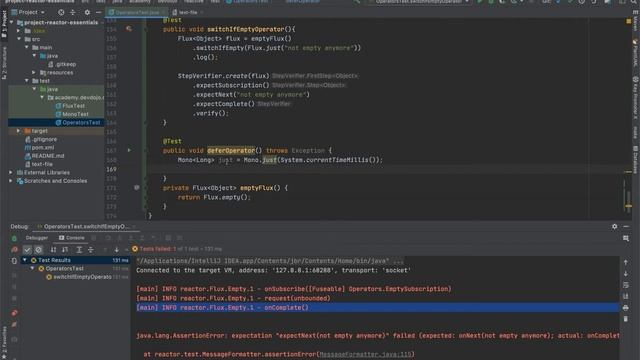
Task: Select scroll-from-source target icon in Project panel
Action: pyautogui.click(x=61, y=12)
